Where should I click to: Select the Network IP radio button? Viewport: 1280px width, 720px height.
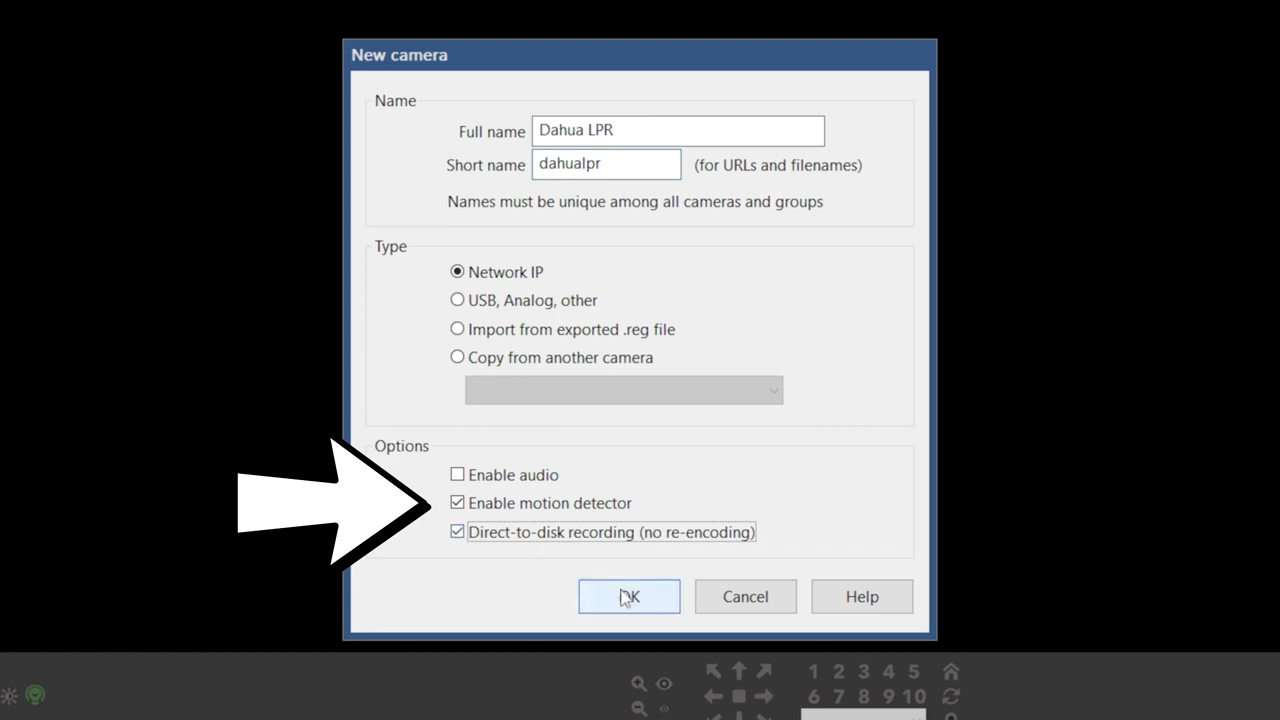point(457,272)
